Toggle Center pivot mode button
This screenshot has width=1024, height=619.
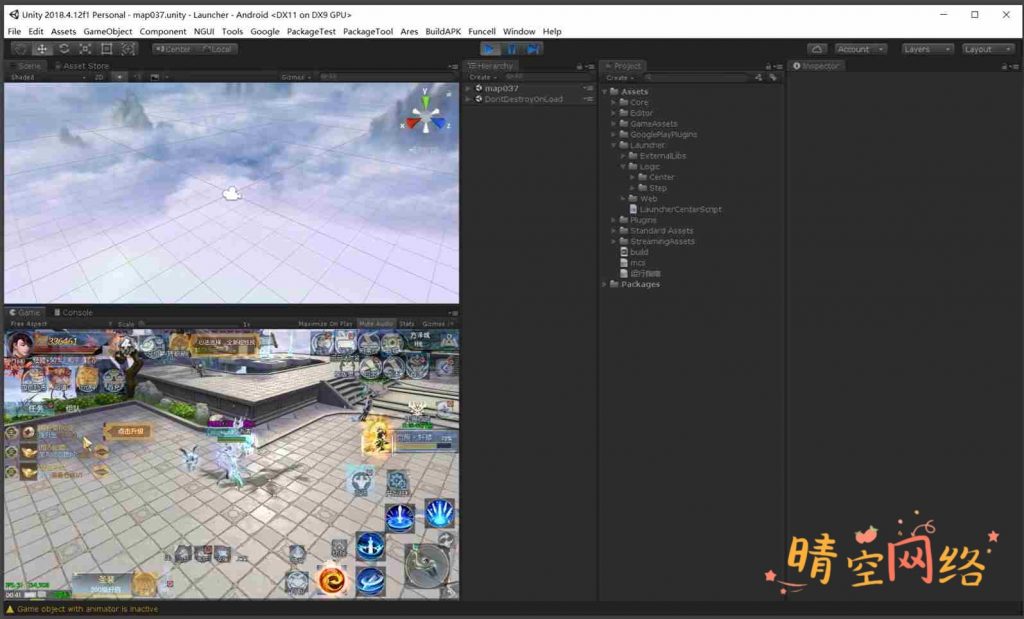coord(172,49)
